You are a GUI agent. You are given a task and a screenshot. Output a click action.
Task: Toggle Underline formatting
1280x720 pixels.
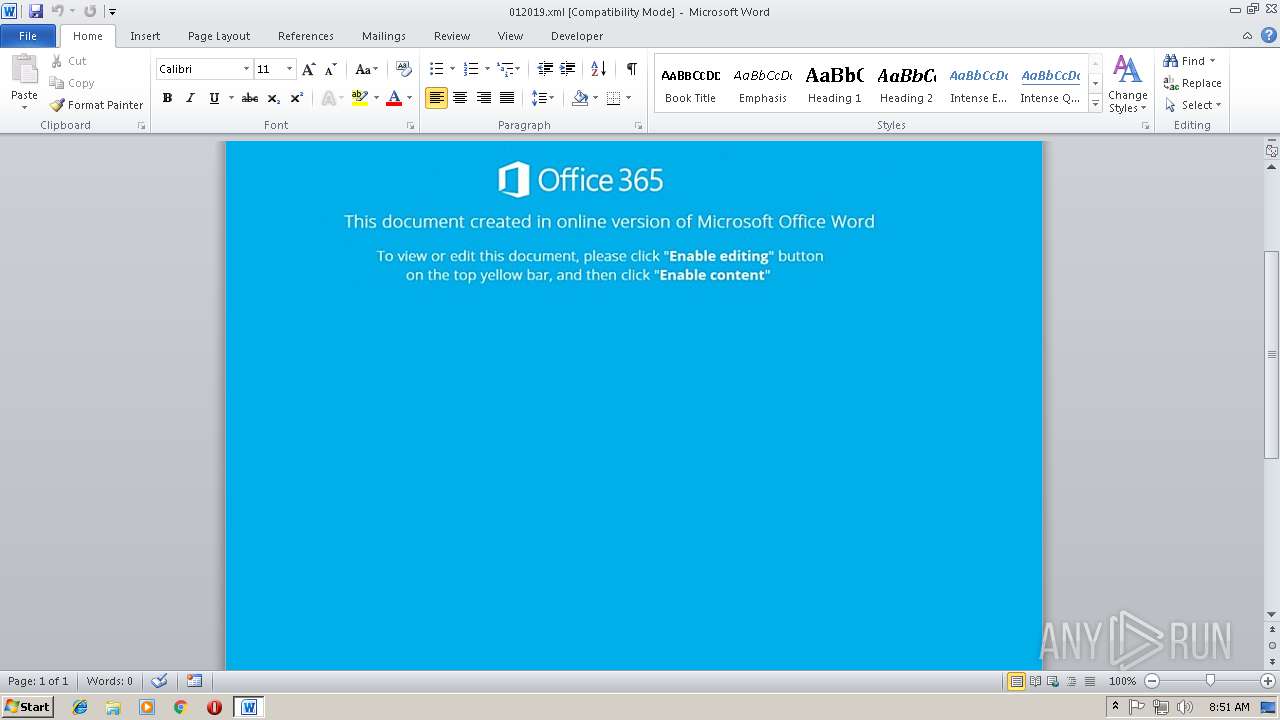tap(214, 98)
